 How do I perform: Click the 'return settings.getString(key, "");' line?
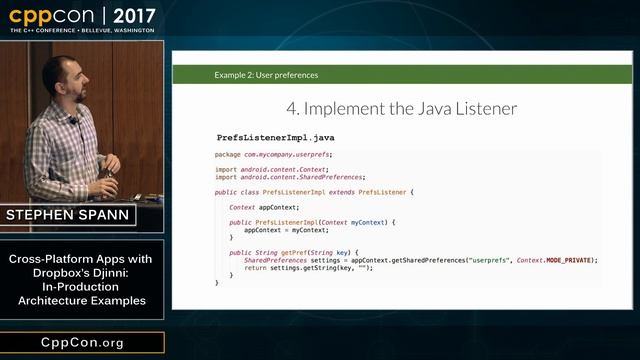click(309, 268)
